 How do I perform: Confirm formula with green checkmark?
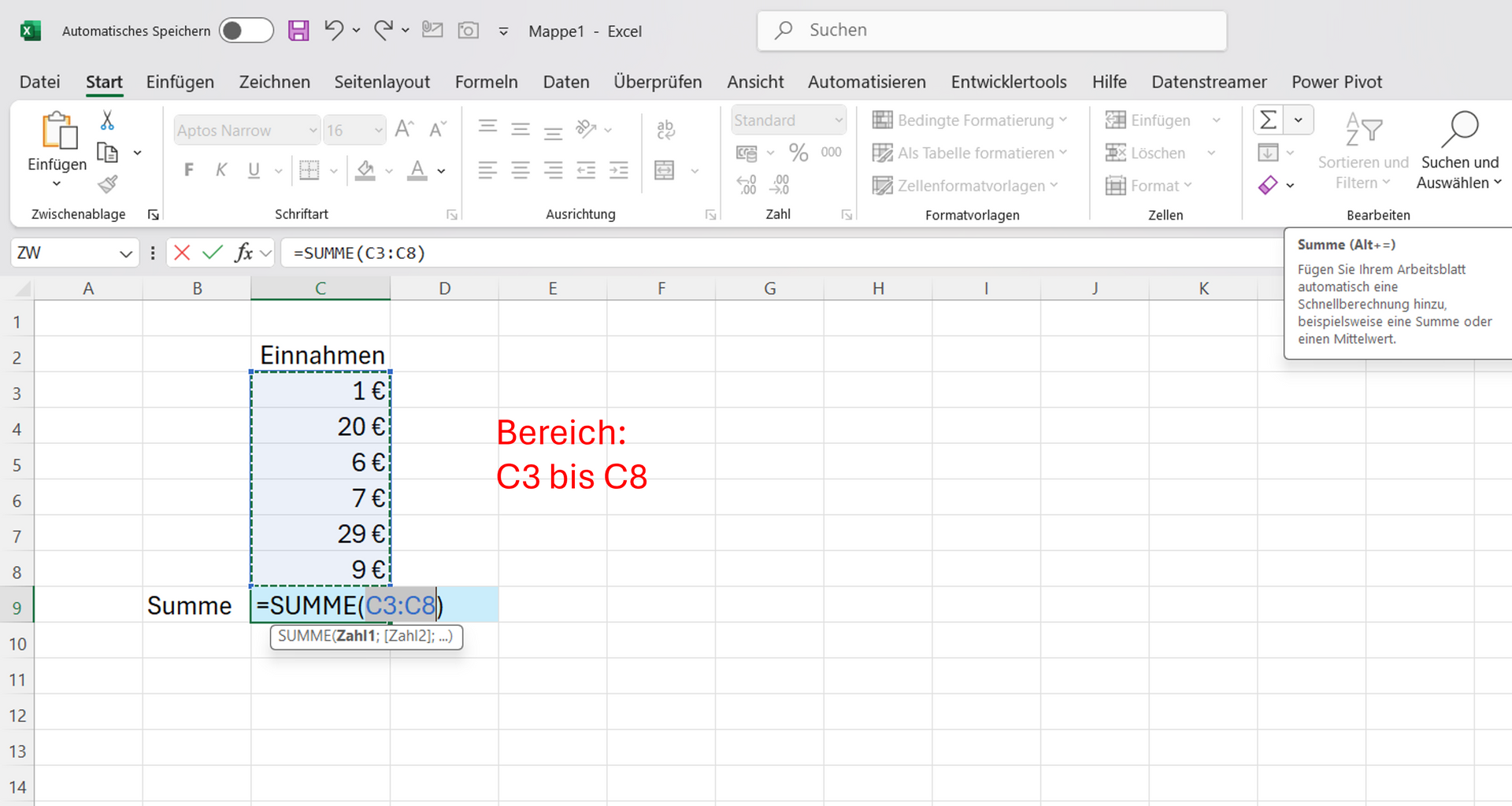pos(212,253)
